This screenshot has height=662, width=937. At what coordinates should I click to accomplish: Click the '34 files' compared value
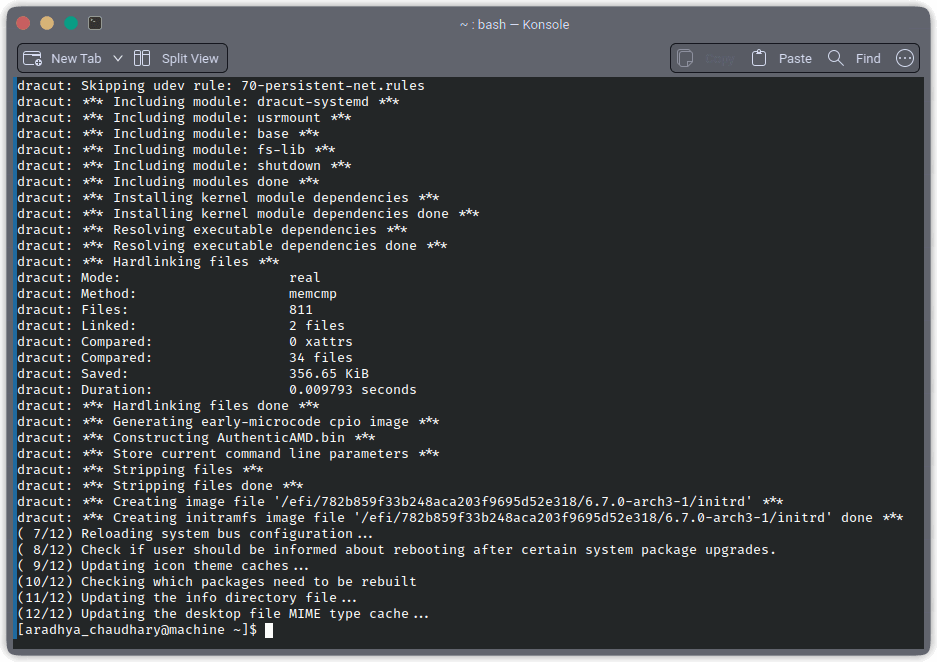pos(321,357)
